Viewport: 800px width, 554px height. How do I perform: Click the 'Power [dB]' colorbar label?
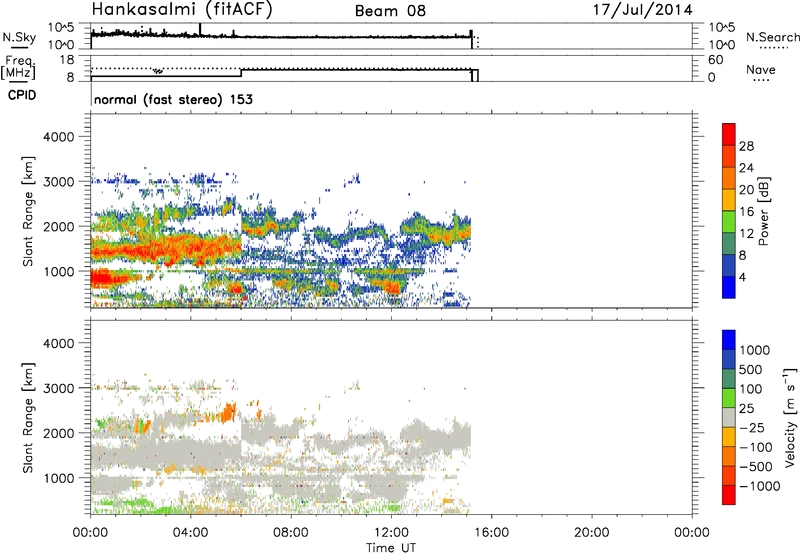[x=763, y=211]
